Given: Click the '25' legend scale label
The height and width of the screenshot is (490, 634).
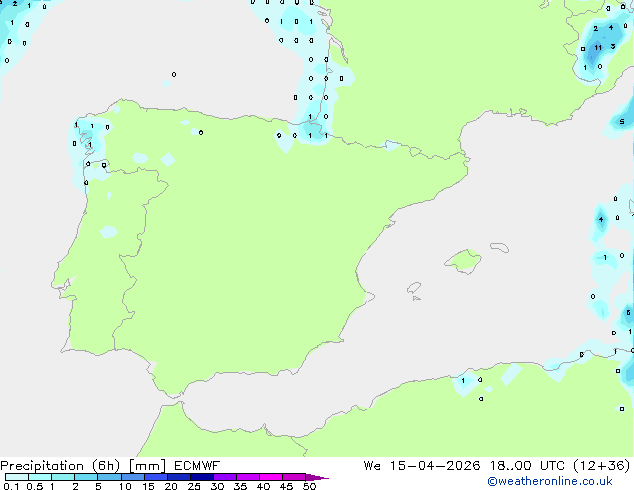Looking at the screenshot, I should [x=194, y=486].
